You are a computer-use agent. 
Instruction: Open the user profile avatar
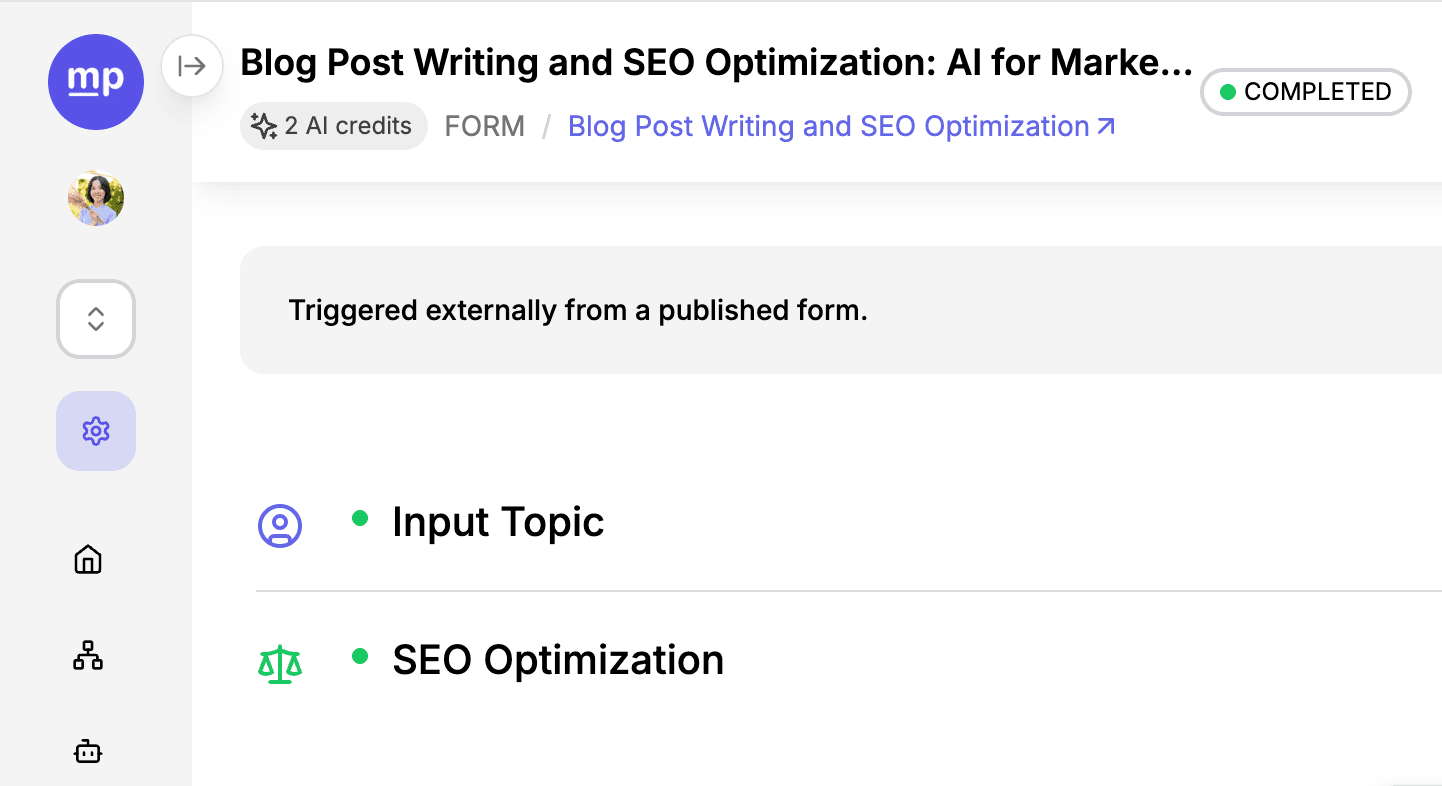(96, 198)
